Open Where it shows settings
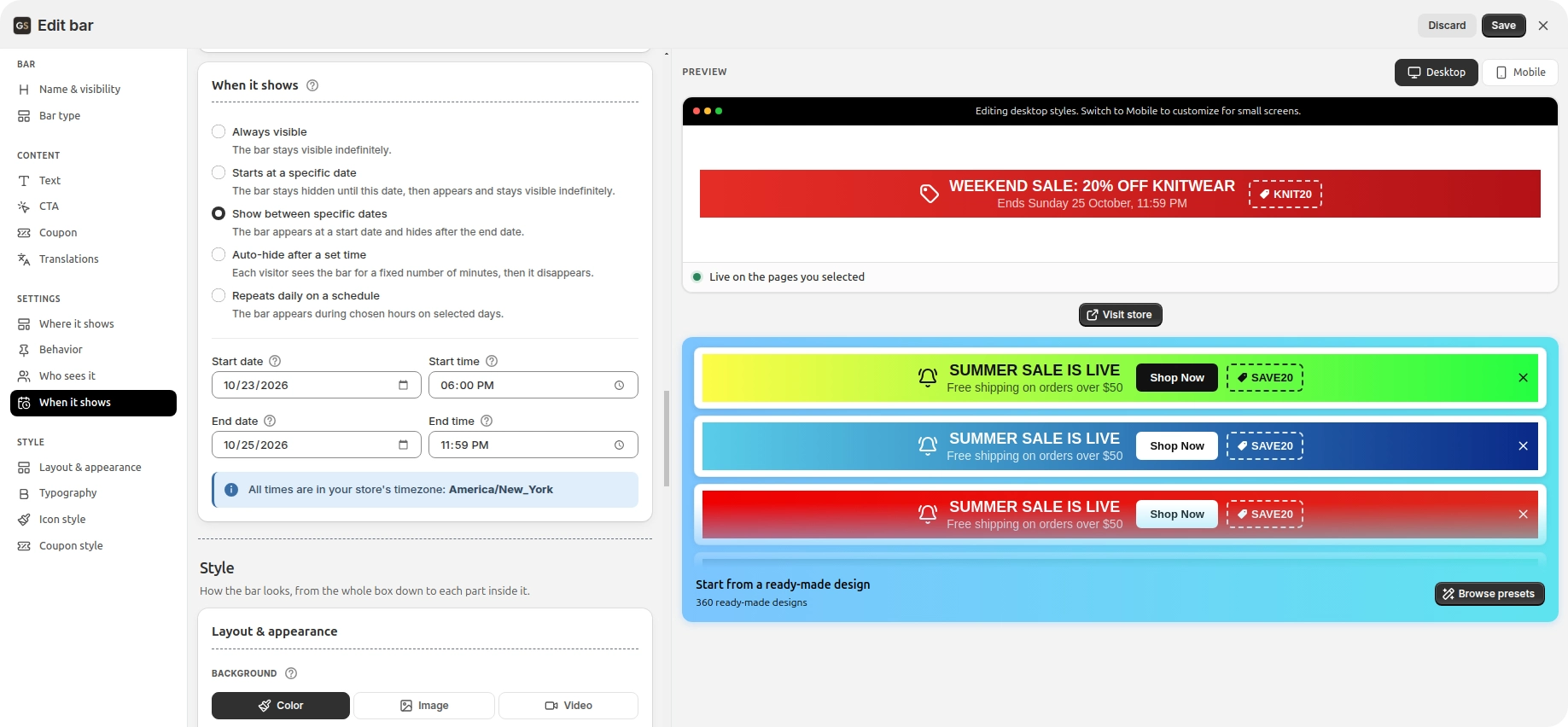This screenshot has height=727, width=1568. (93, 324)
